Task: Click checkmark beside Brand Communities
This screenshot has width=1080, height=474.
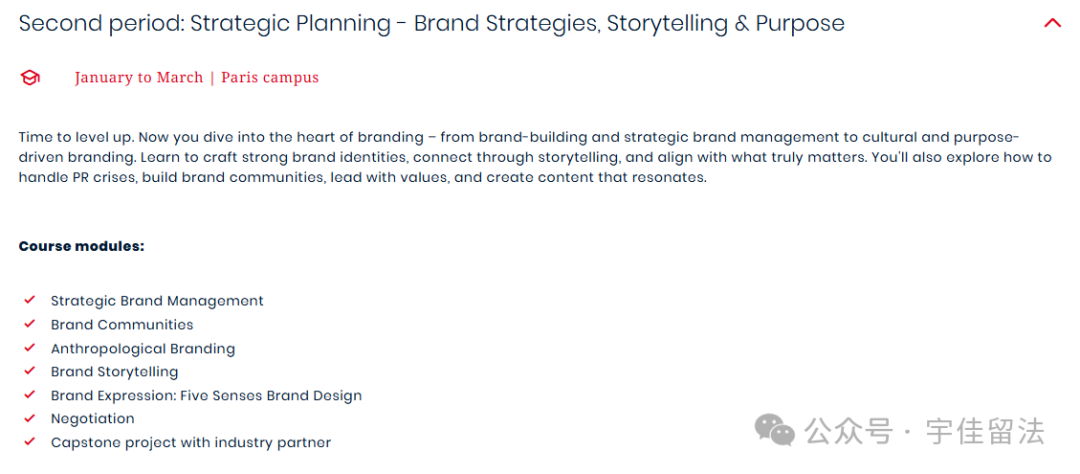Action: [x=29, y=324]
